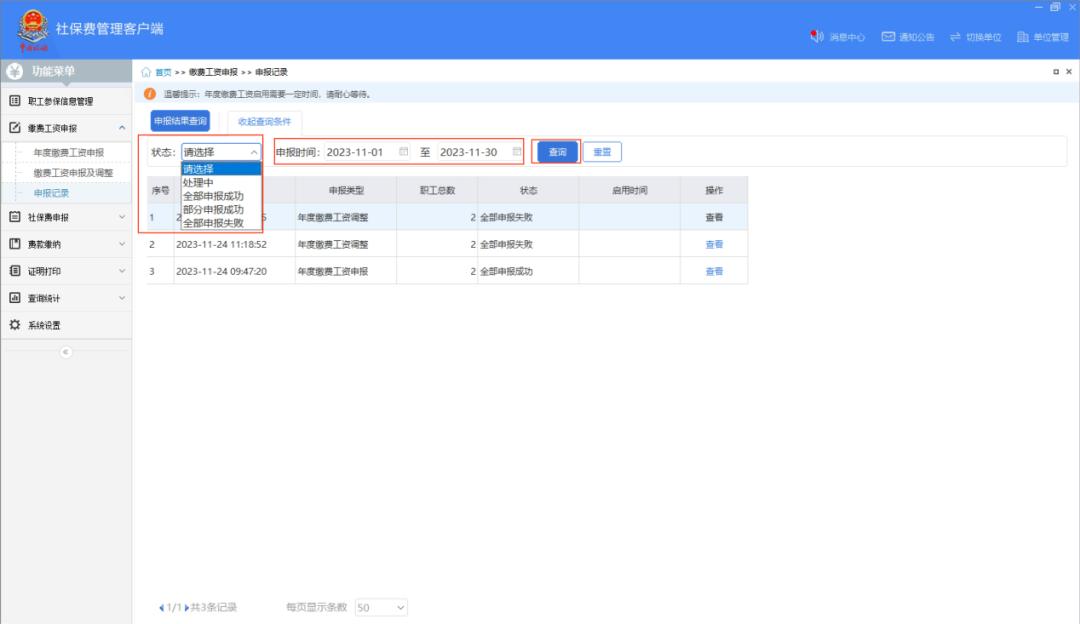Collapse sidebar using the round arrow icon
The width and height of the screenshot is (1080, 624).
(x=66, y=351)
